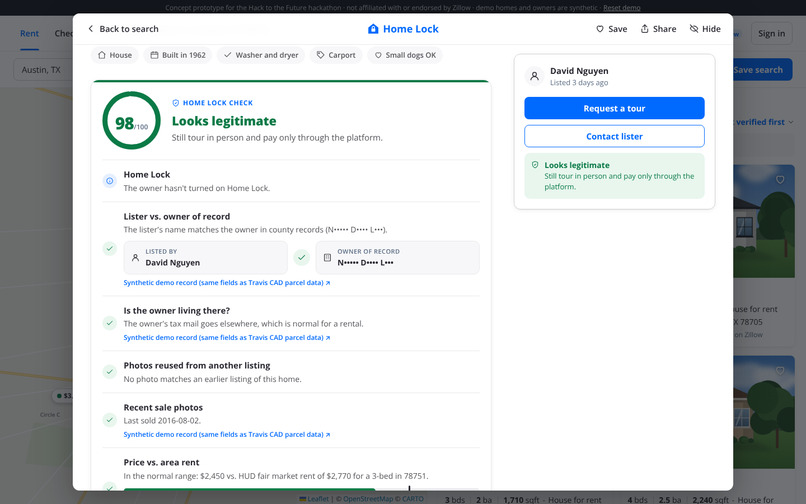The width and height of the screenshot is (806, 504).
Task: Open synthetic demo record link under lister check
Action: click(227, 283)
